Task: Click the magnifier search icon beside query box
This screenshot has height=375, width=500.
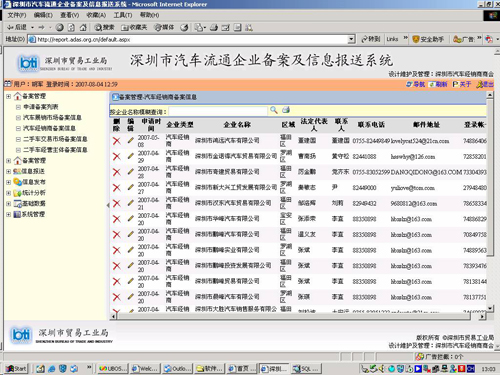Action: [x=274, y=110]
